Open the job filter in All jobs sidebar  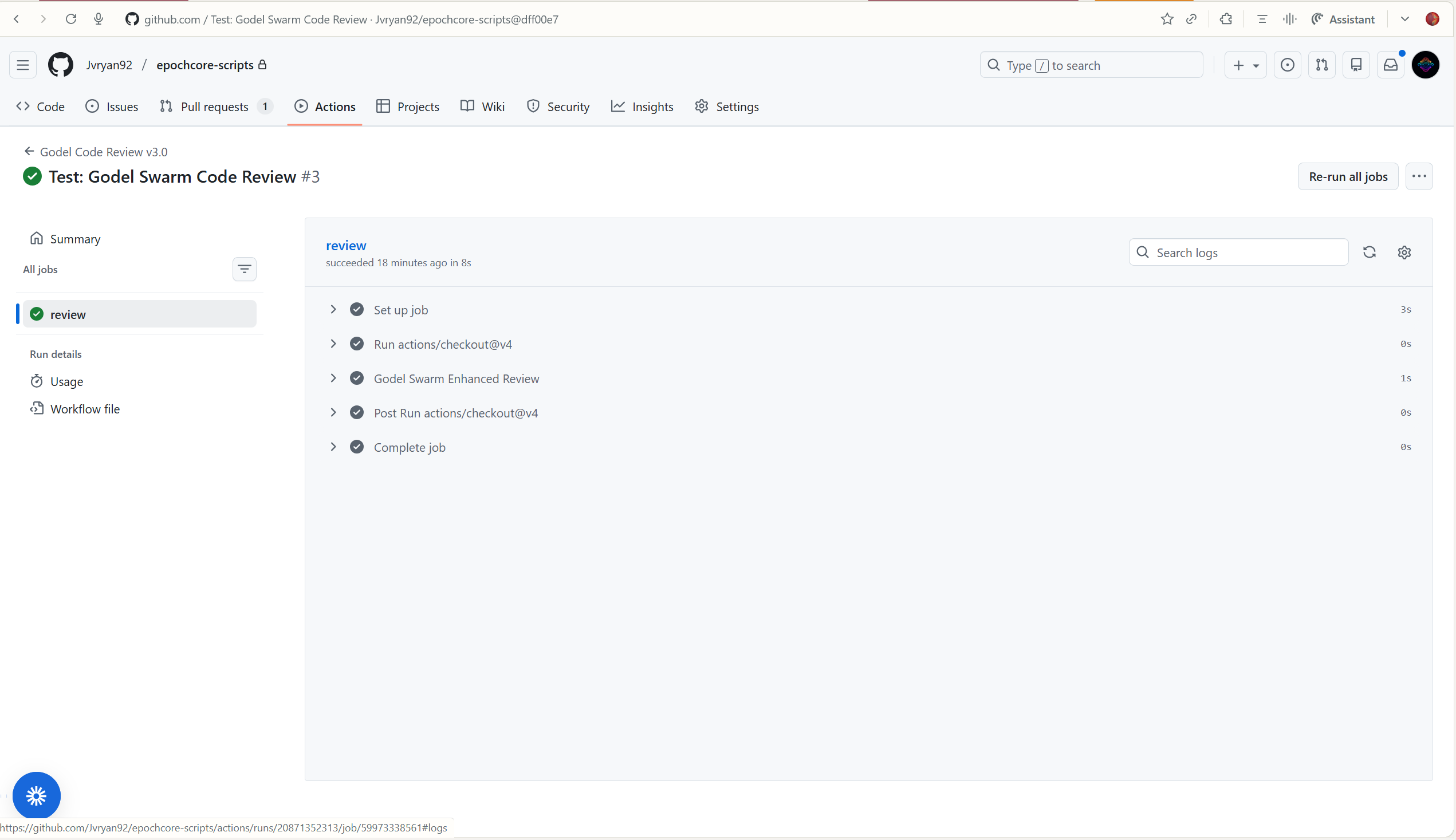[x=244, y=269]
